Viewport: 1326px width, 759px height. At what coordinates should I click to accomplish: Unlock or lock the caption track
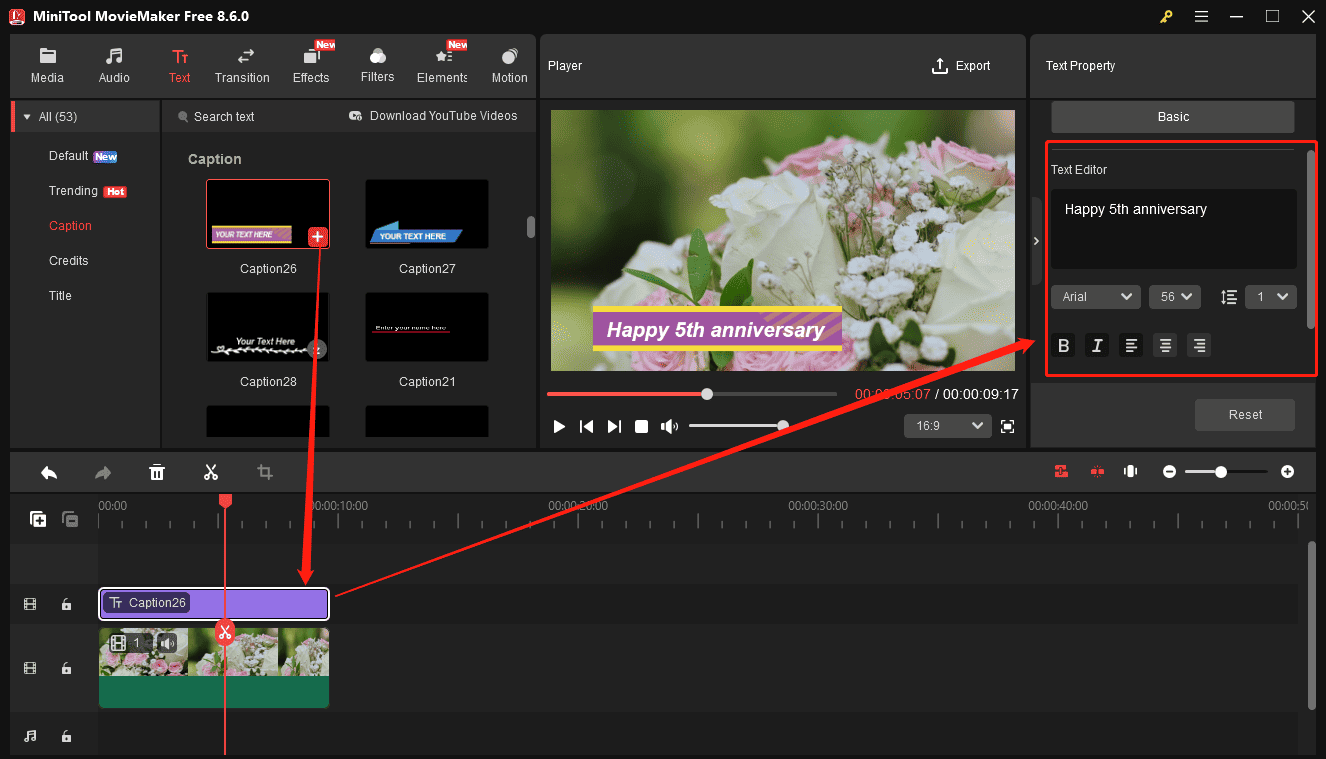click(66, 604)
